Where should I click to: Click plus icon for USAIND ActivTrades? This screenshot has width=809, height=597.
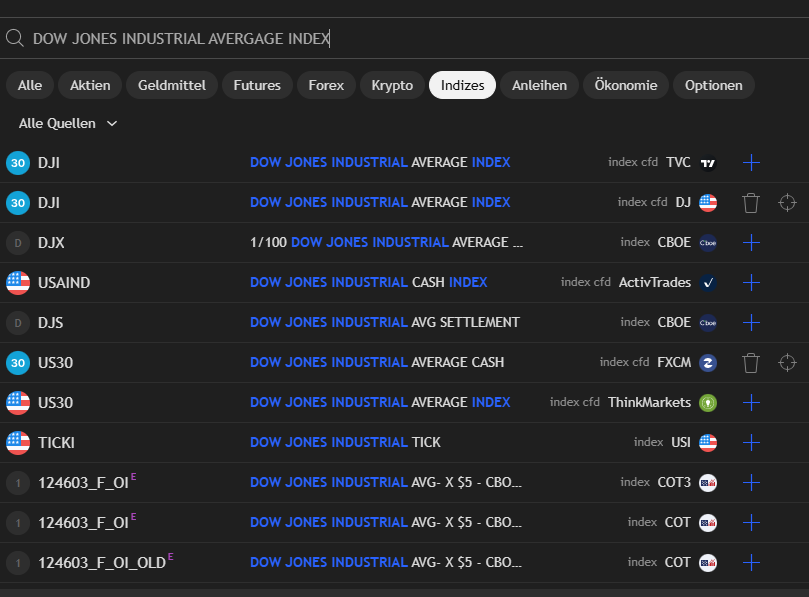pyautogui.click(x=752, y=283)
